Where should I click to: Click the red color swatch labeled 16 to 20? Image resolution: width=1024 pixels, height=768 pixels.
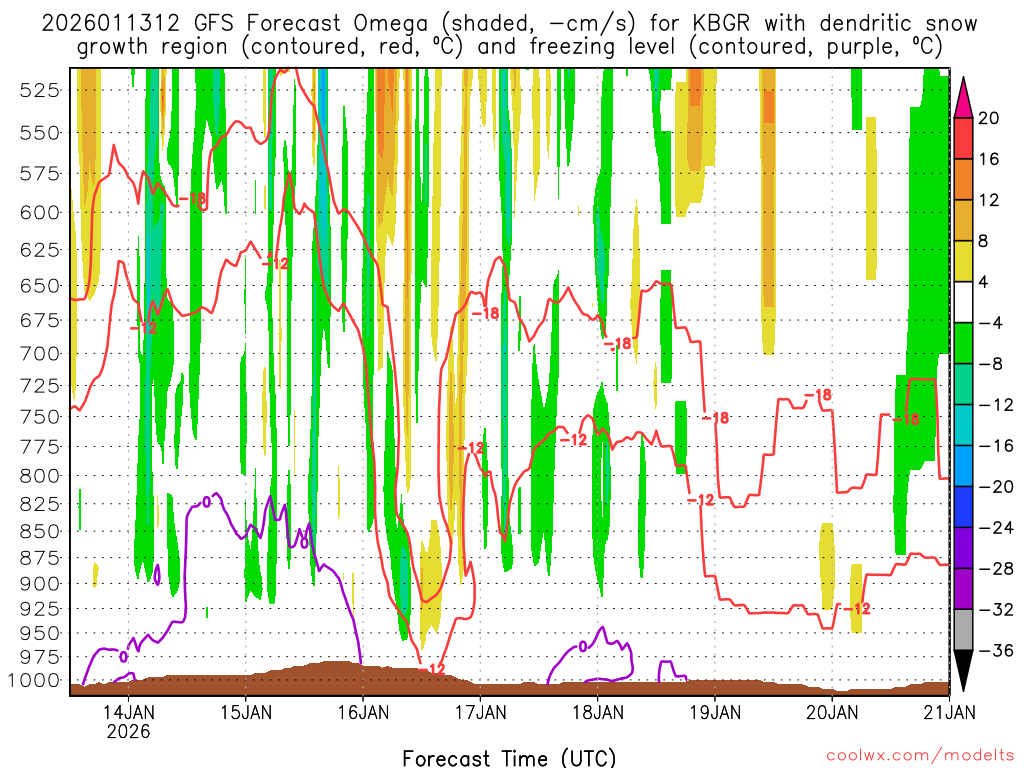(963, 138)
